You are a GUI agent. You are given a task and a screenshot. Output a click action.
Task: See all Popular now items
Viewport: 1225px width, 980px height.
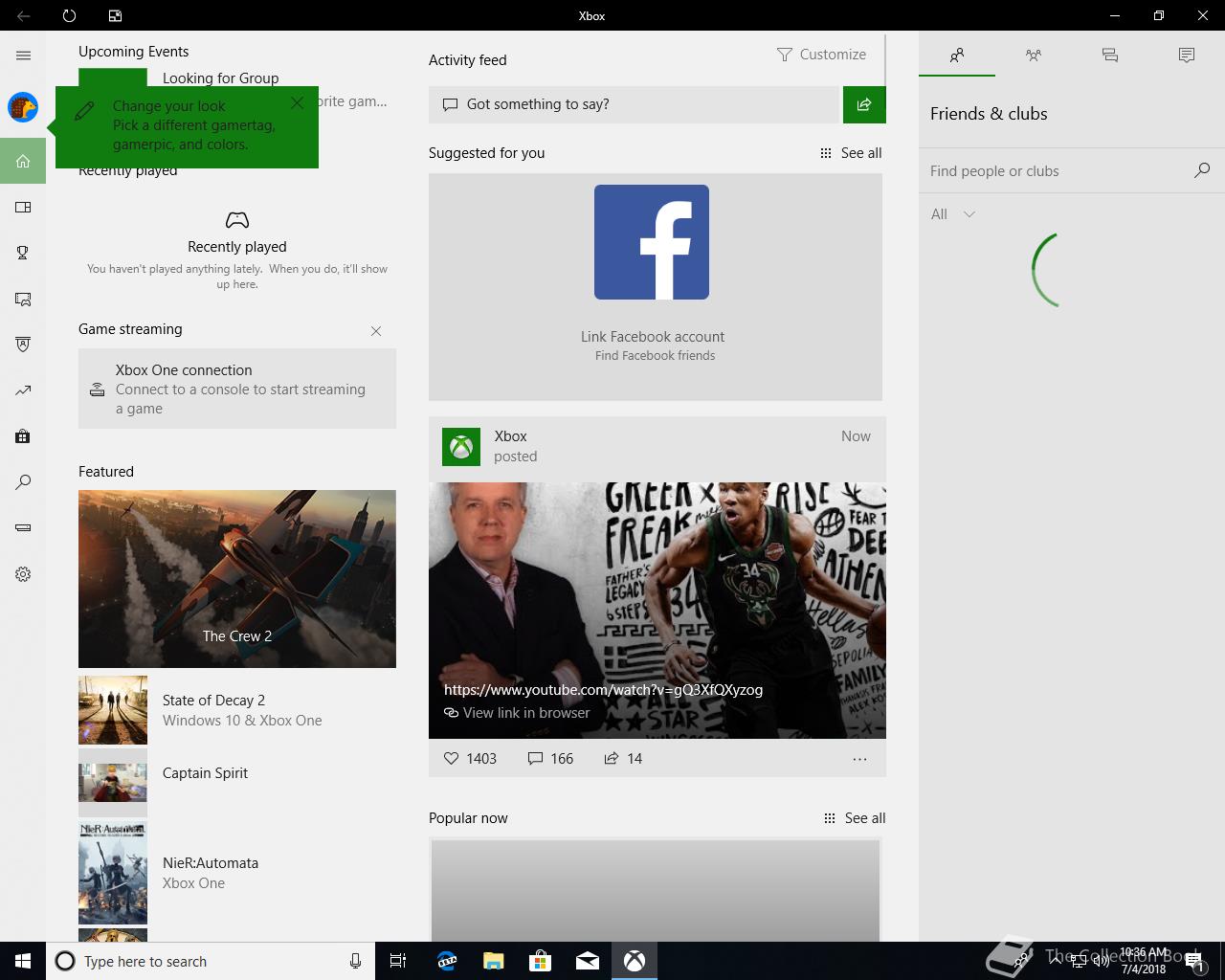pyautogui.click(x=855, y=818)
